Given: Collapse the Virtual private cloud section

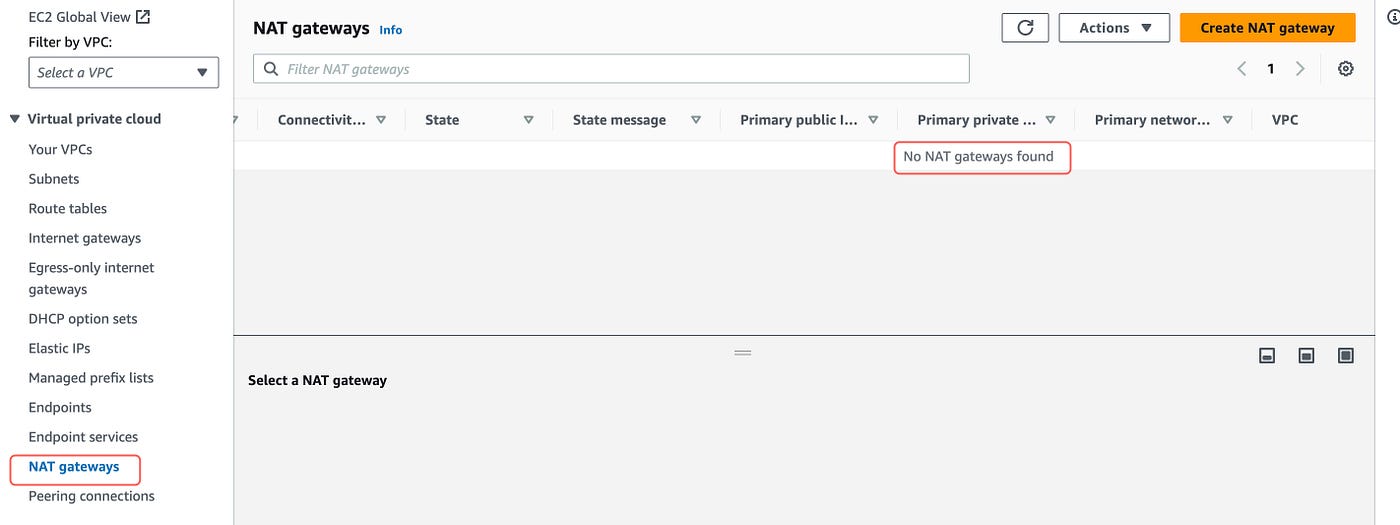Looking at the screenshot, I should pyautogui.click(x=14, y=119).
